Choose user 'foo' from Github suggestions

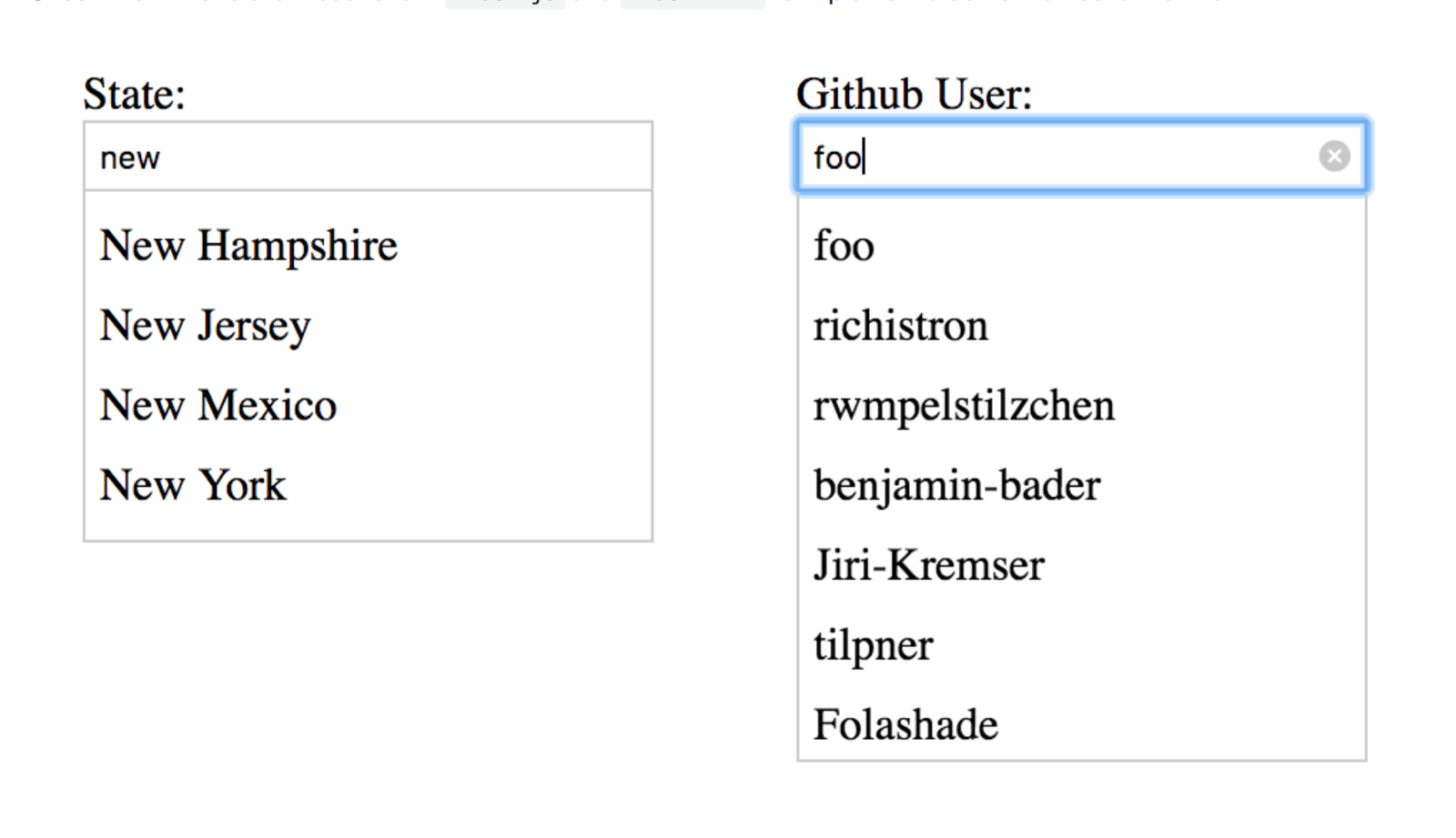click(x=844, y=246)
